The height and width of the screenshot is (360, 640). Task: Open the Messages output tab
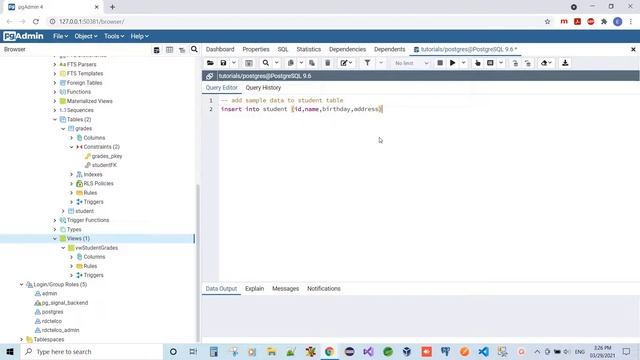tap(285, 289)
